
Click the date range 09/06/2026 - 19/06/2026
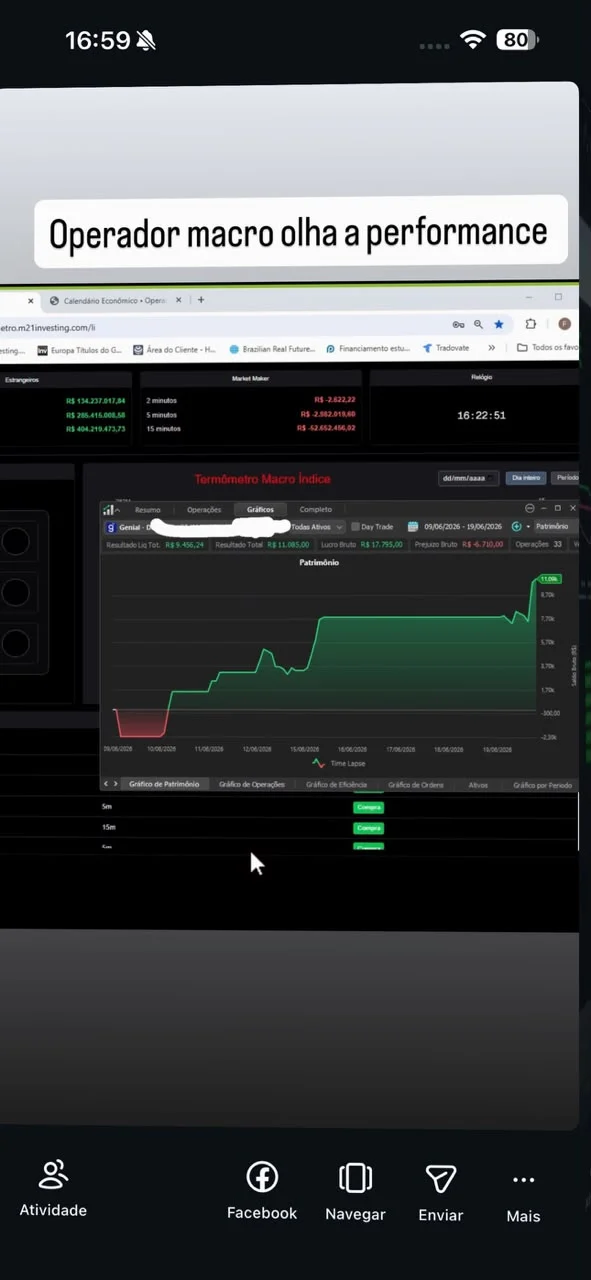[463, 526]
